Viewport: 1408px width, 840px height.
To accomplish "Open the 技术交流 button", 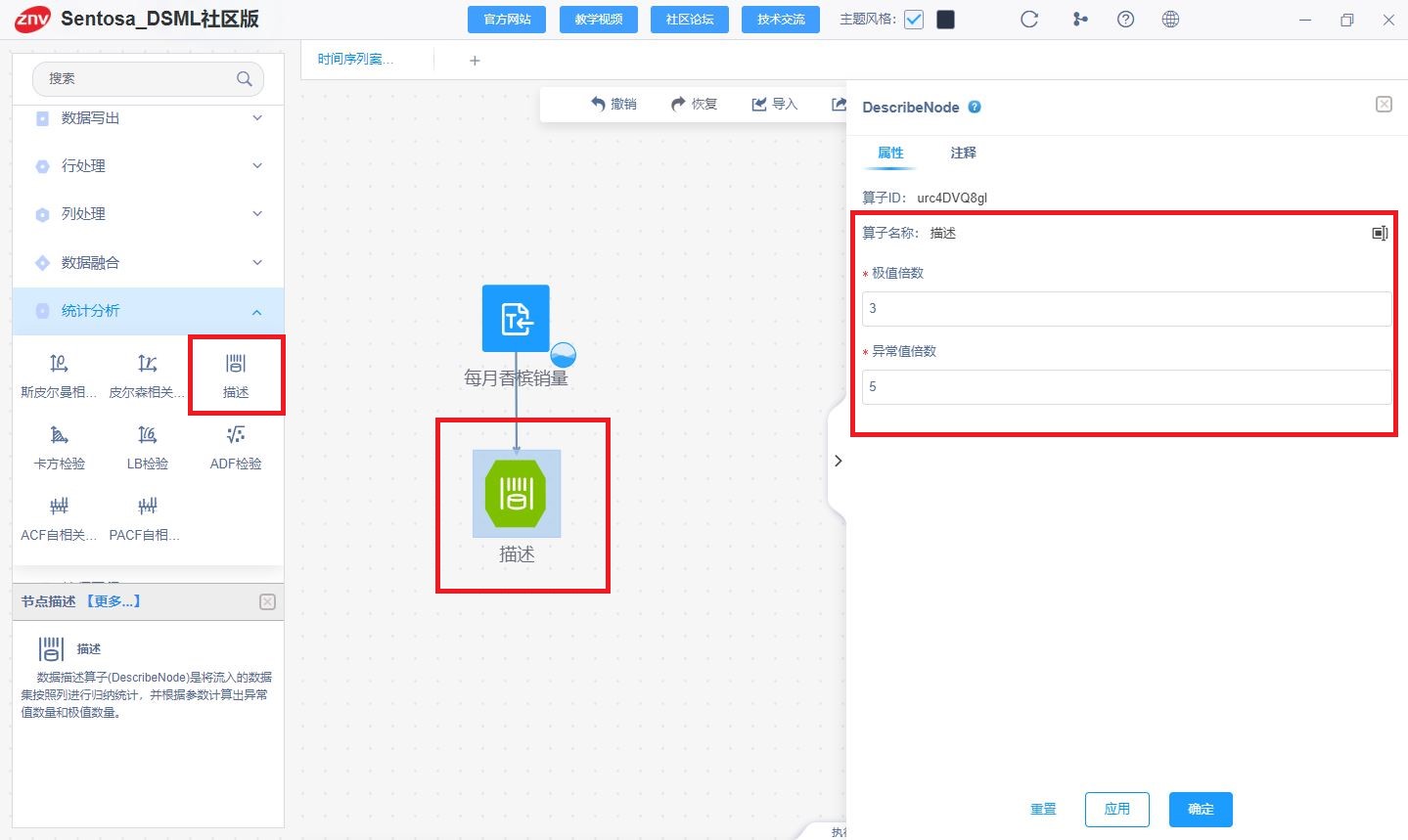I will click(x=781, y=20).
